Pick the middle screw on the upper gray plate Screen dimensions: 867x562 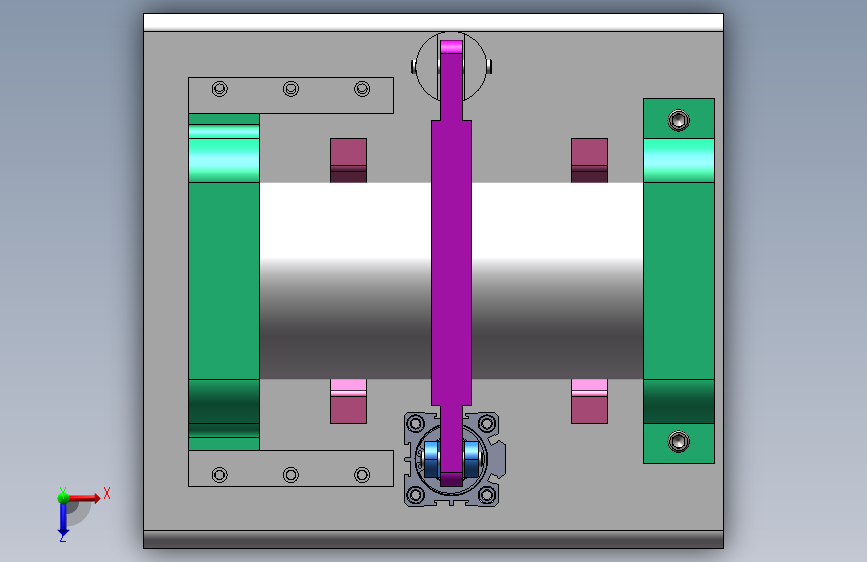pyautogui.click(x=291, y=89)
